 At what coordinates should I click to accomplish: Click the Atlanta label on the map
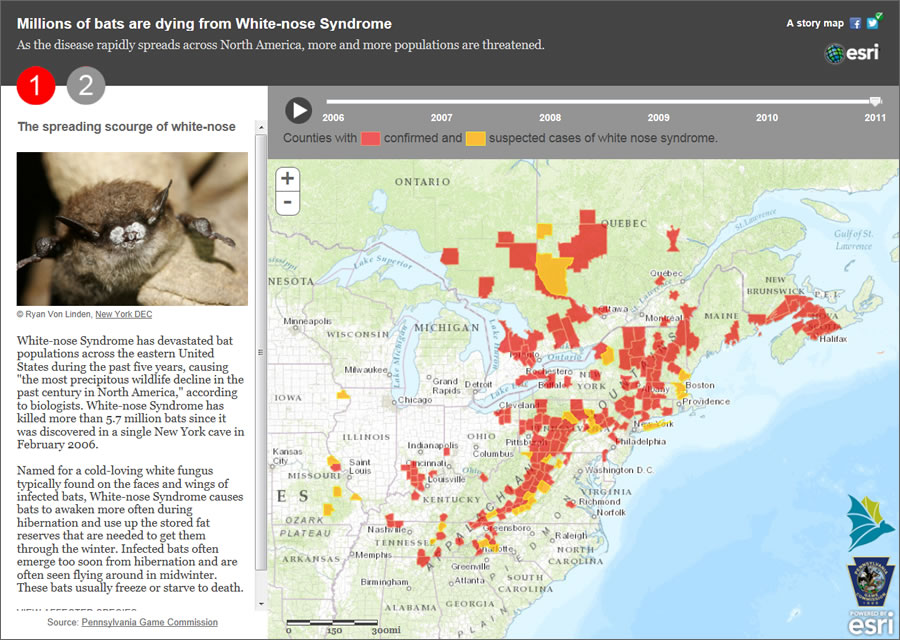pyautogui.click(x=470, y=580)
